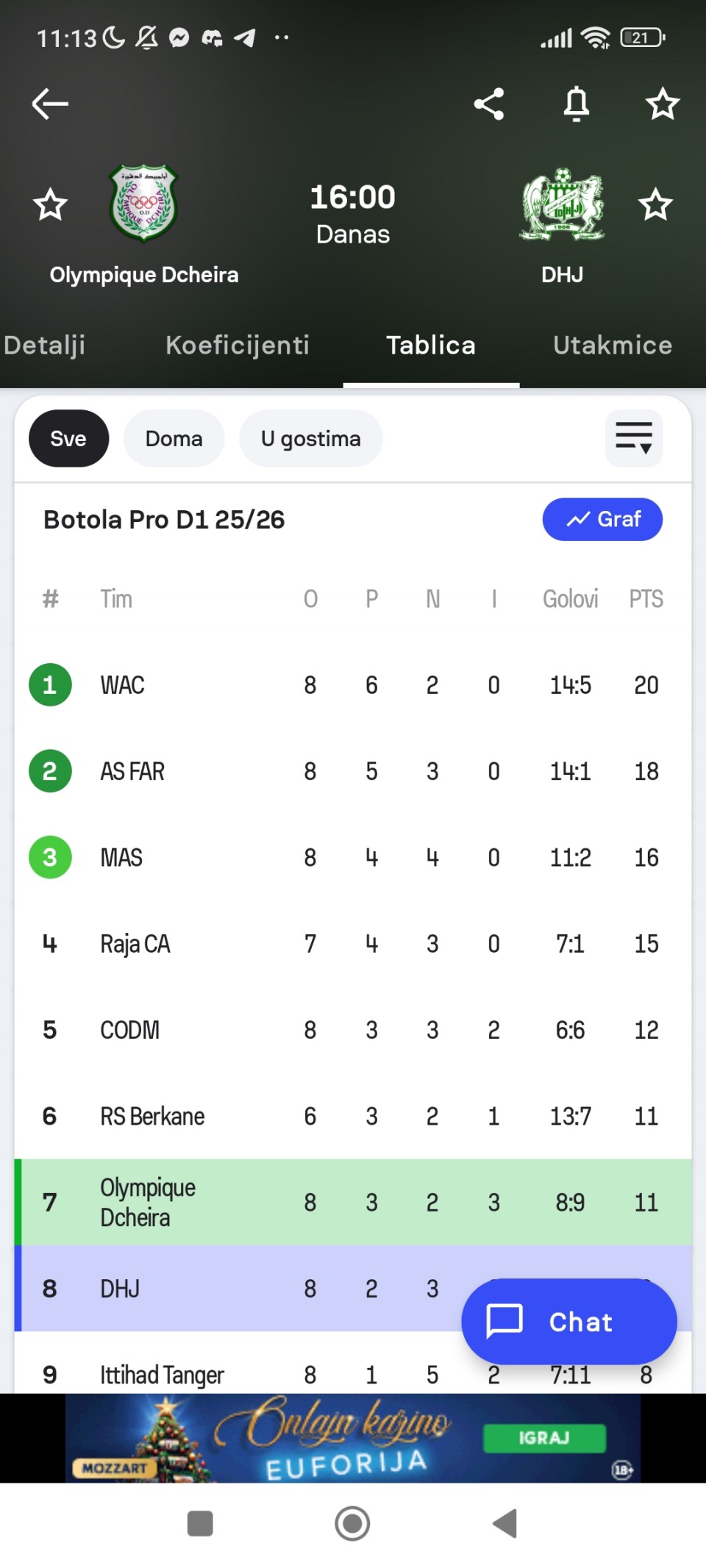Tap the notification bell icon

tap(577, 104)
